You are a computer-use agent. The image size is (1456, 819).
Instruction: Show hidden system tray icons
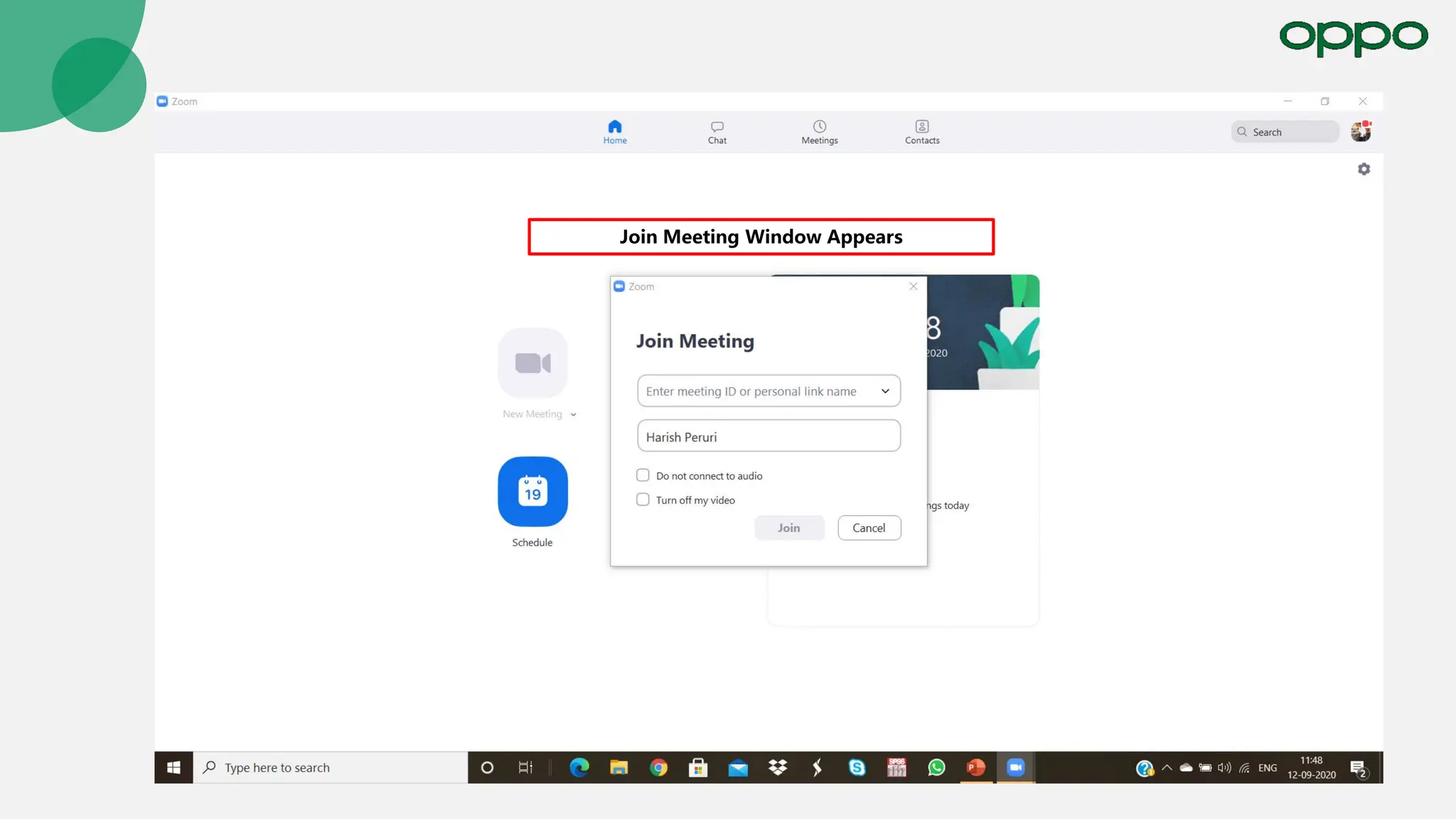pos(1167,768)
